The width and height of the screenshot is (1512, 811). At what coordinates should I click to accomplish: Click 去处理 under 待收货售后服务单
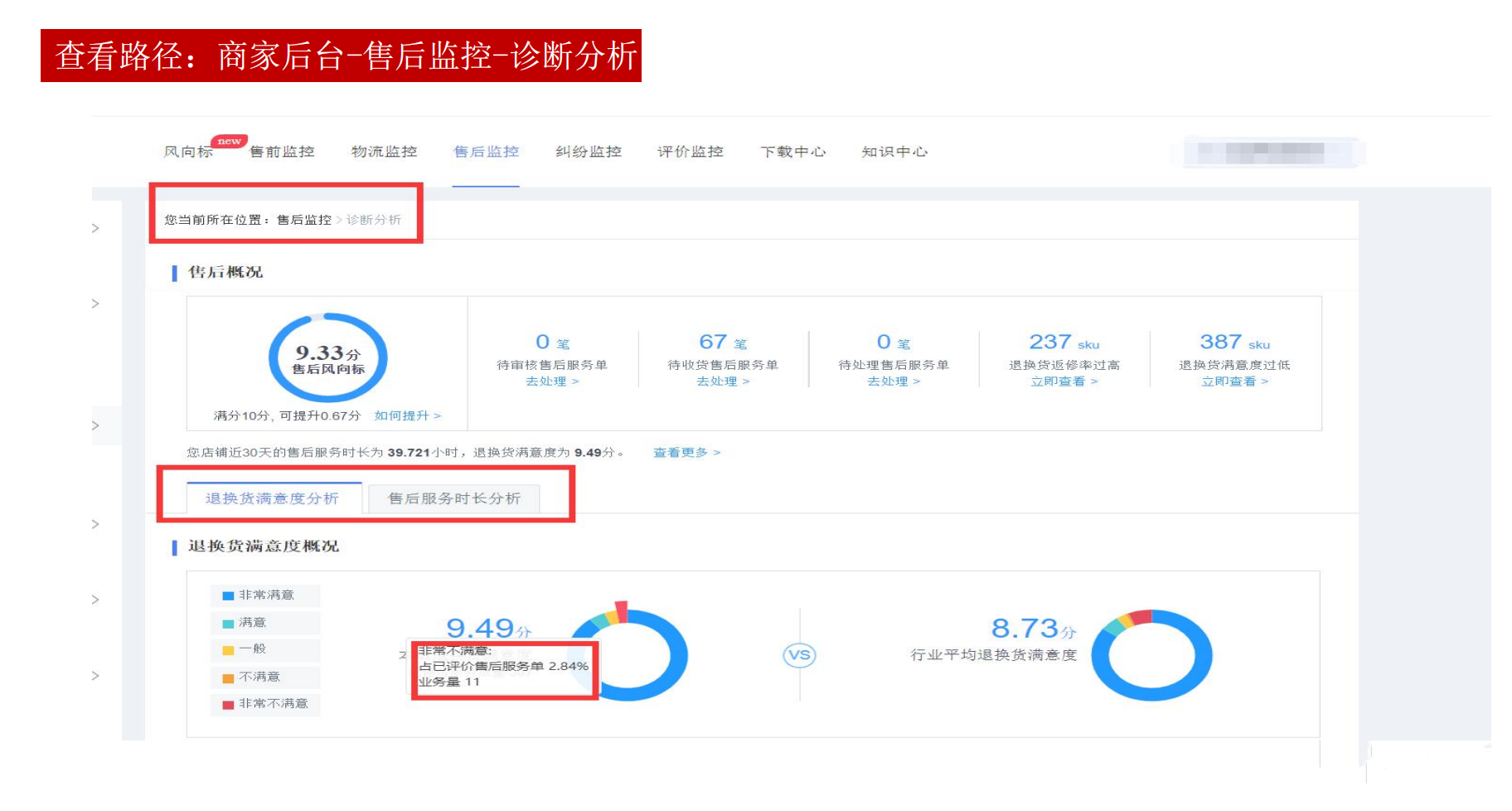point(723,381)
